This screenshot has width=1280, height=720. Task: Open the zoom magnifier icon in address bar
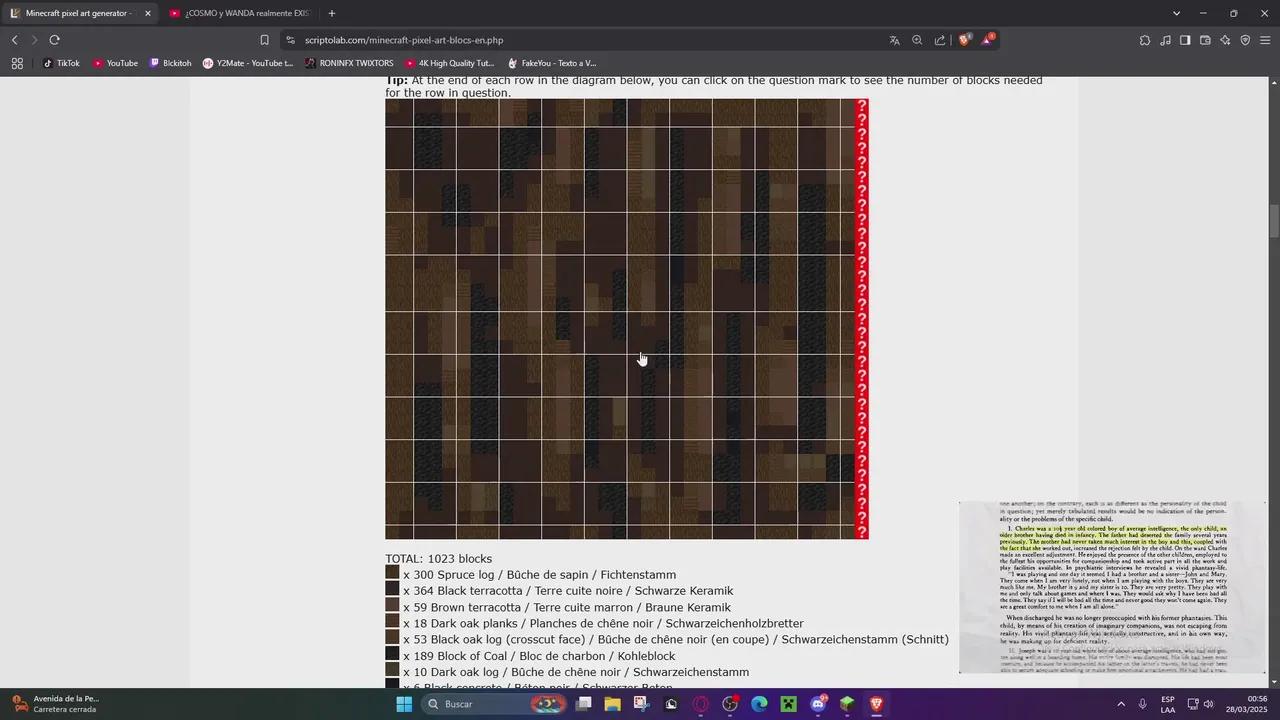pyautogui.click(x=917, y=40)
